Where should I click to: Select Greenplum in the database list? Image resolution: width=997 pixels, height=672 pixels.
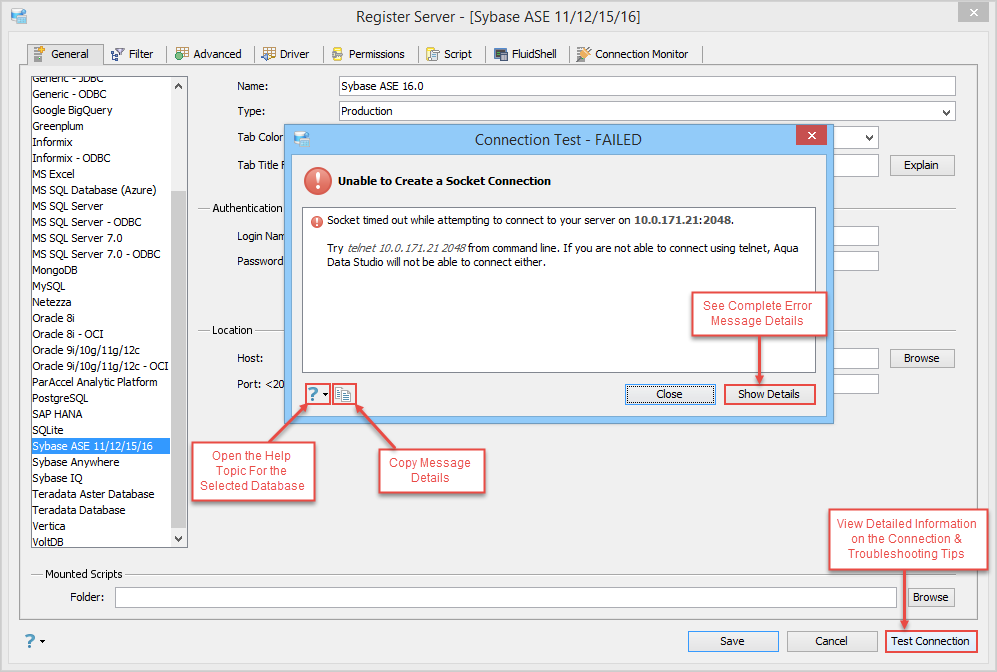click(58, 126)
